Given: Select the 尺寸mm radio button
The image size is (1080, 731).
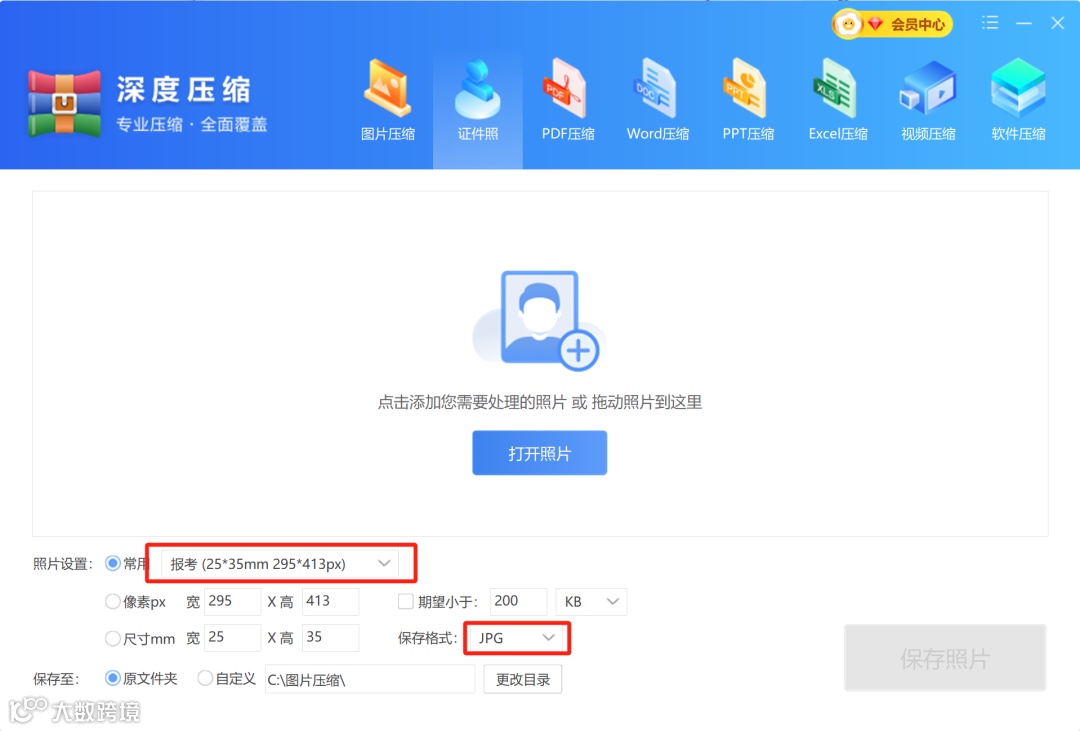Looking at the screenshot, I should point(112,639).
